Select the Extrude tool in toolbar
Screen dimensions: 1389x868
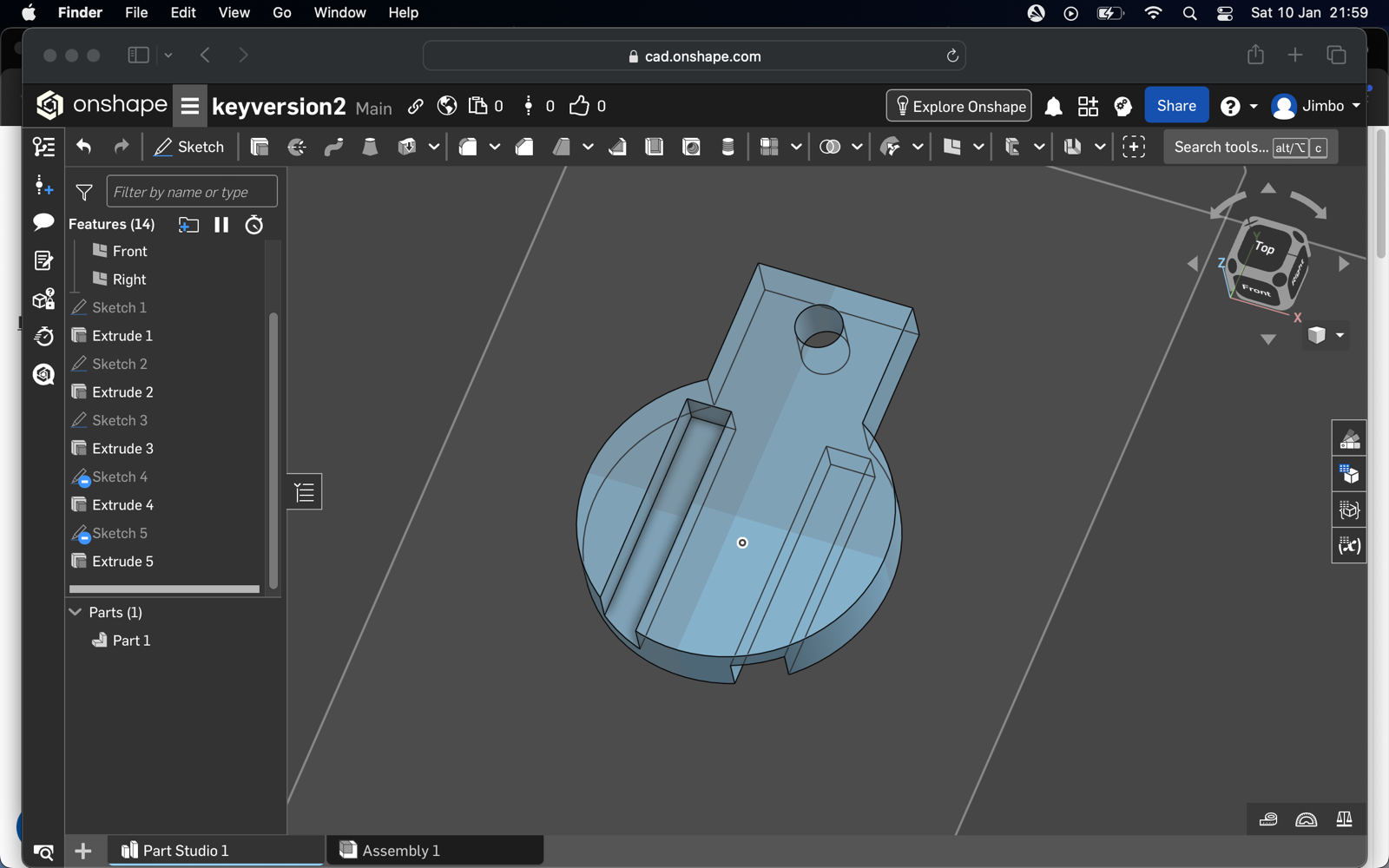(x=259, y=147)
